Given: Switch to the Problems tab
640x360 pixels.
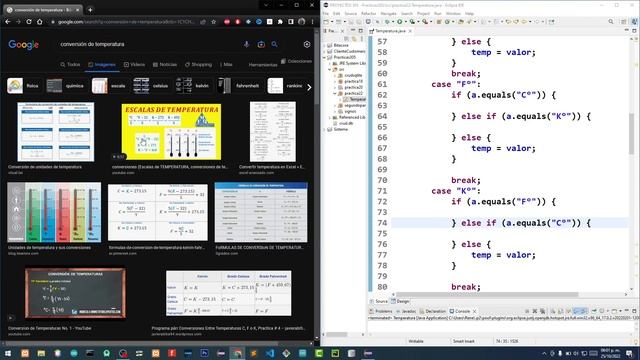Looking at the screenshot, I should click(x=381, y=311).
